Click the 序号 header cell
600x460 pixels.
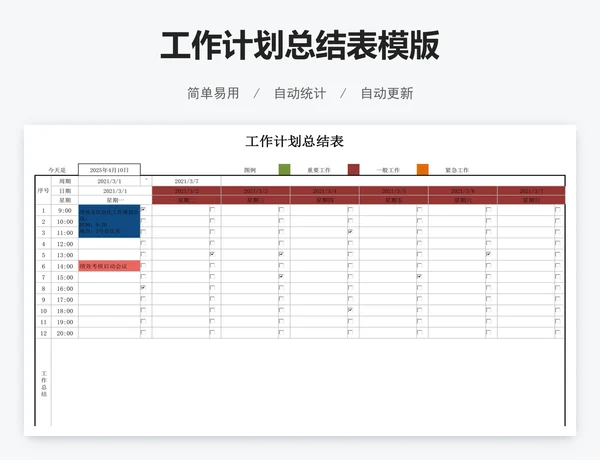tap(43, 190)
